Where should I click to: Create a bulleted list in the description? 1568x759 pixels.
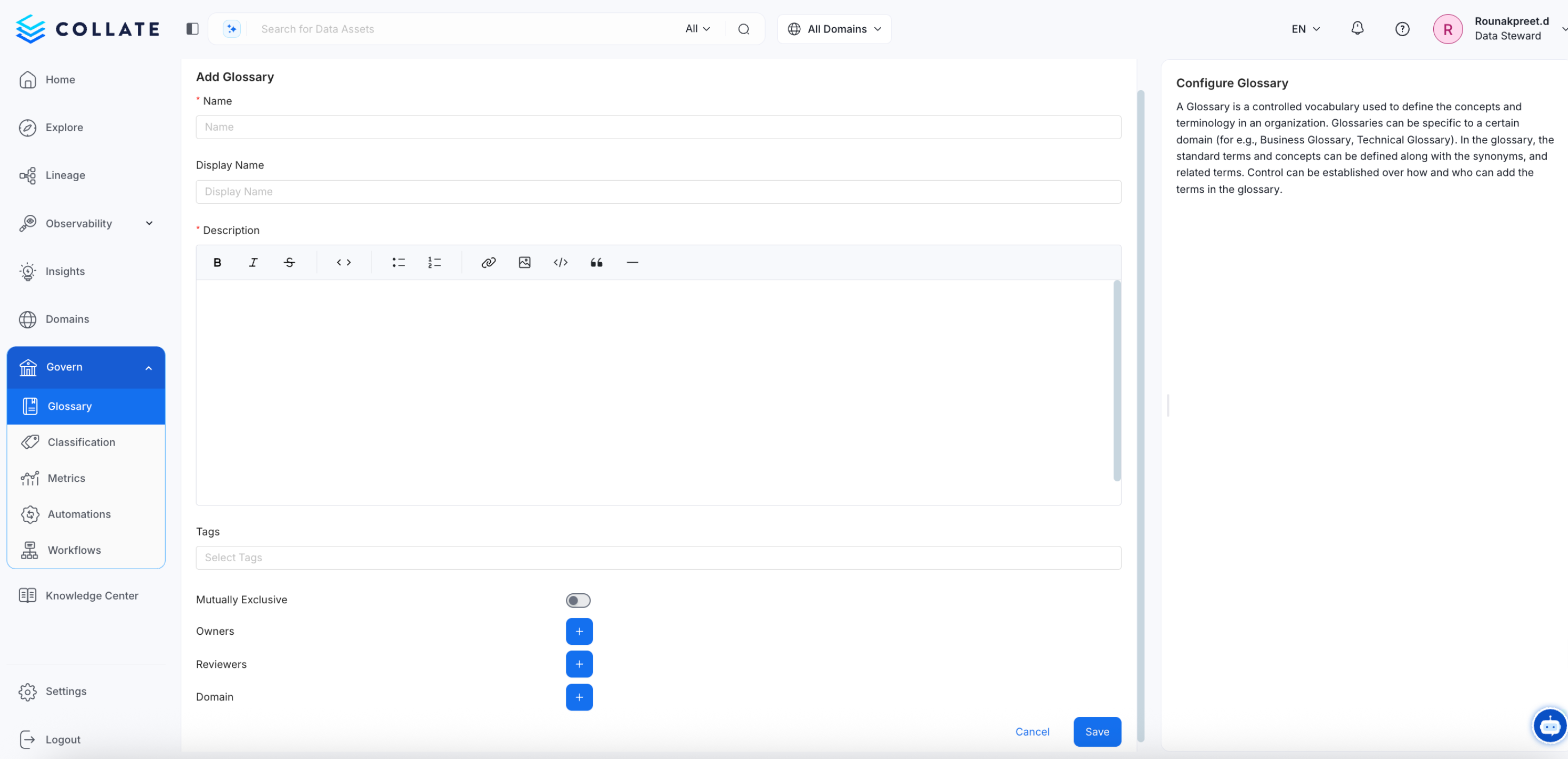399,262
